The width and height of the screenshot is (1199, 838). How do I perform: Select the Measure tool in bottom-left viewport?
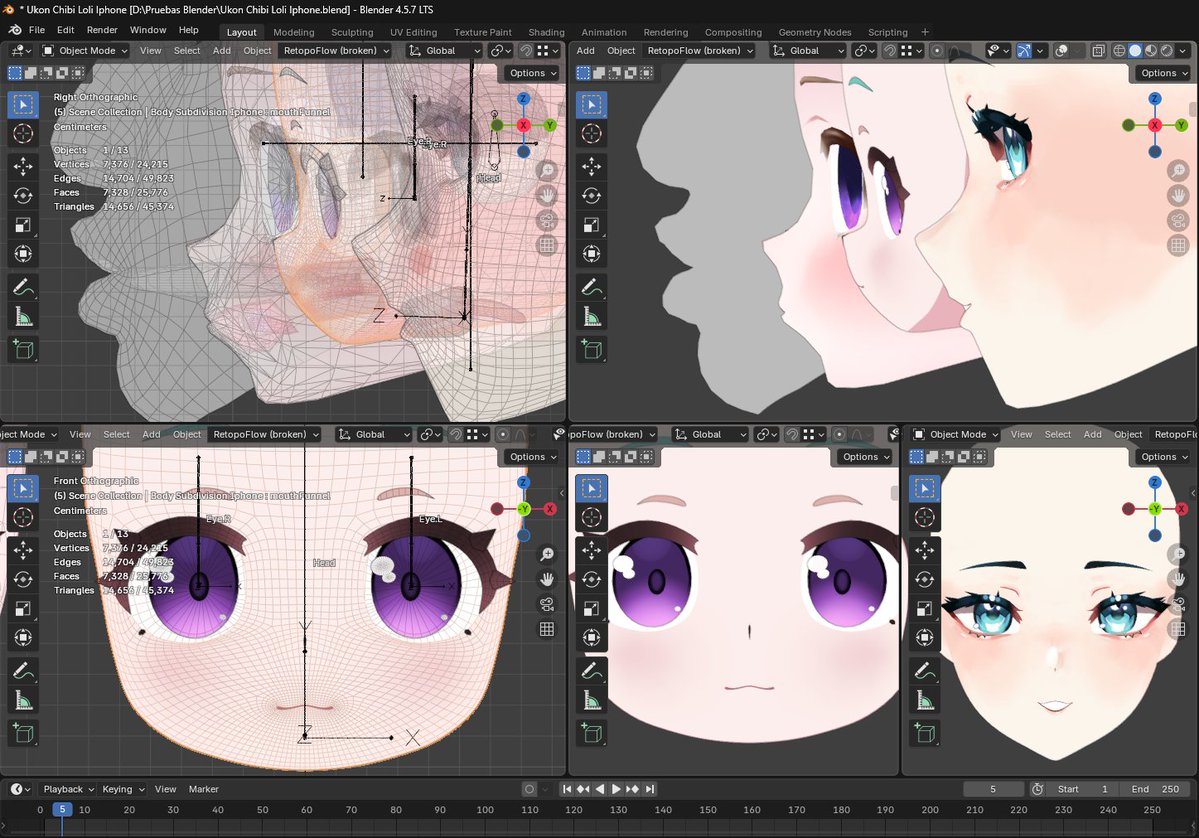23,700
